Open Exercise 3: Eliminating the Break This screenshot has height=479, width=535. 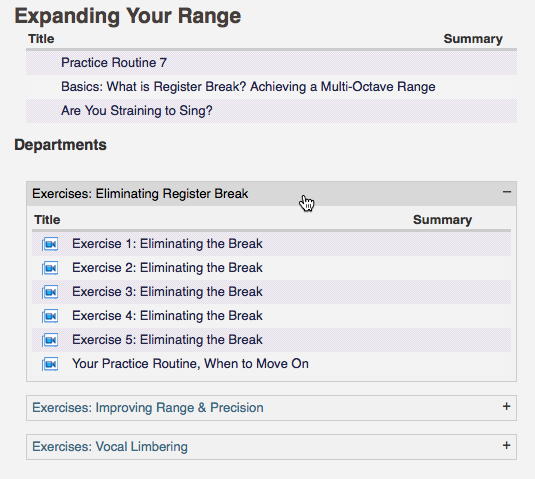[167, 292]
